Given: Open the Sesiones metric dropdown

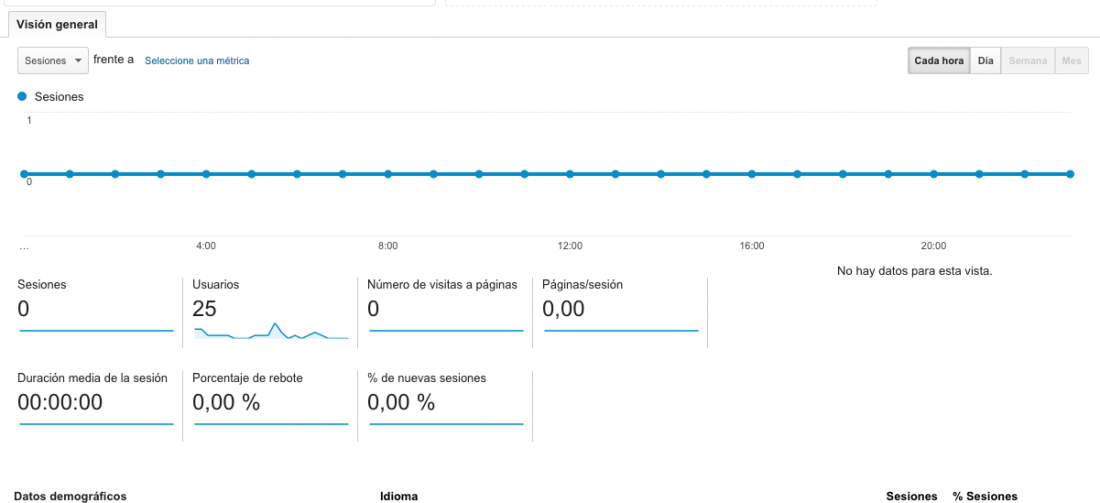Looking at the screenshot, I should 53,60.
